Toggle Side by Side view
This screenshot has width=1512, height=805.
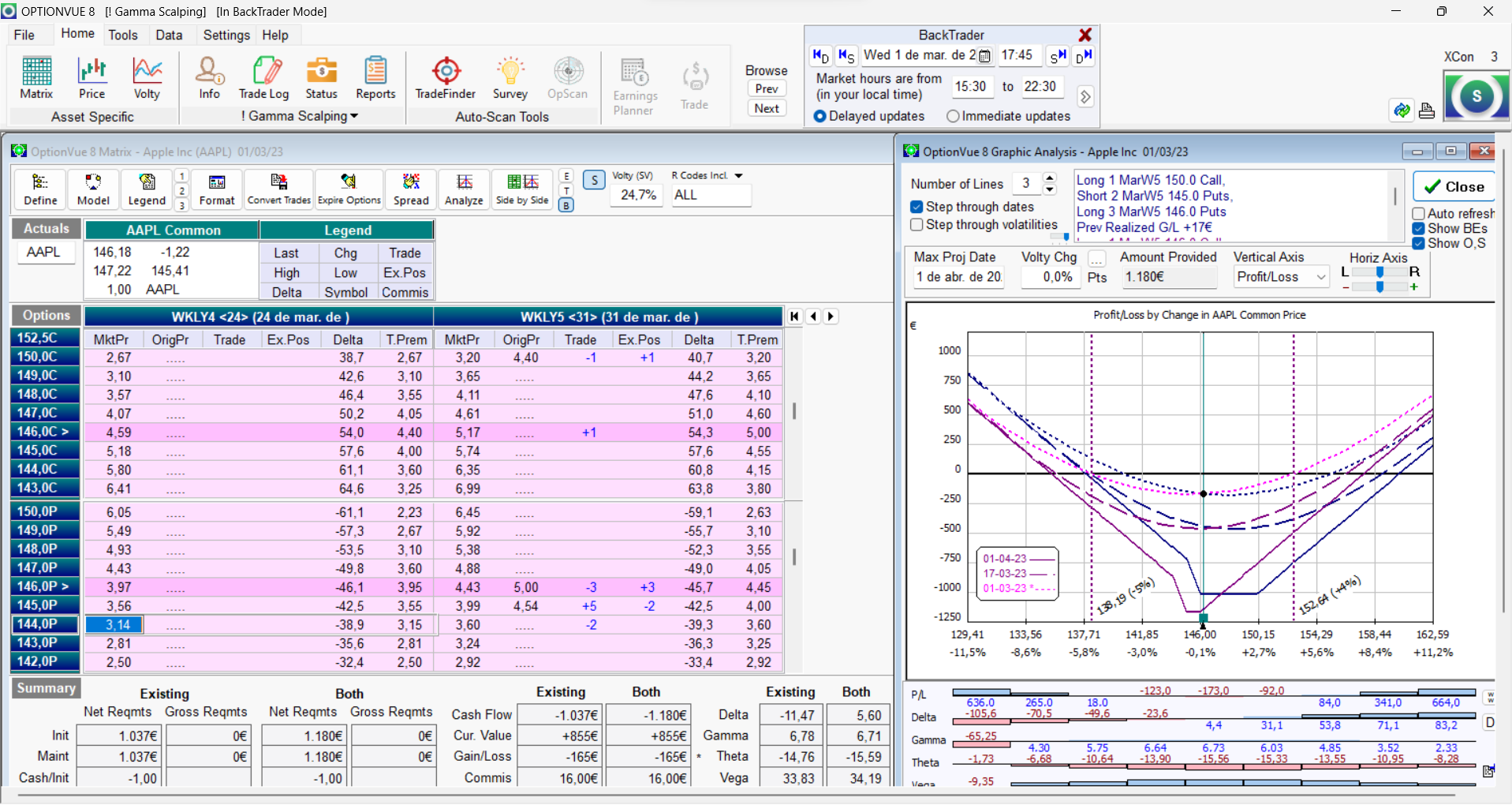pyautogui.click(x=522, y=190)
